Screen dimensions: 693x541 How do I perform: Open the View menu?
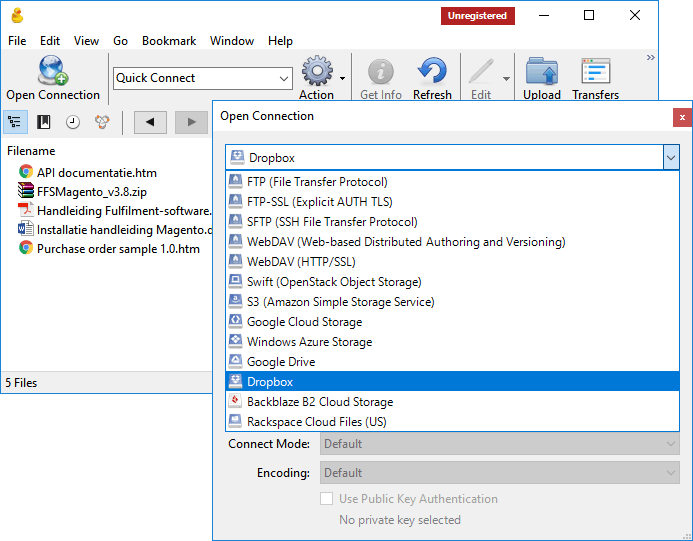point(86,41)
